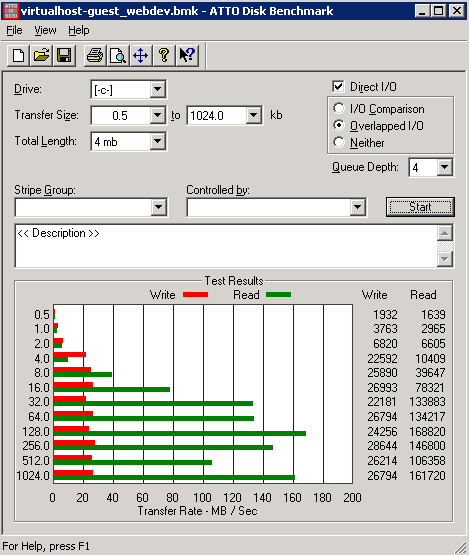This screenshot has height=555, width=469.
Task: Open a benchmark file via folder icon
Action: point(41,56)
